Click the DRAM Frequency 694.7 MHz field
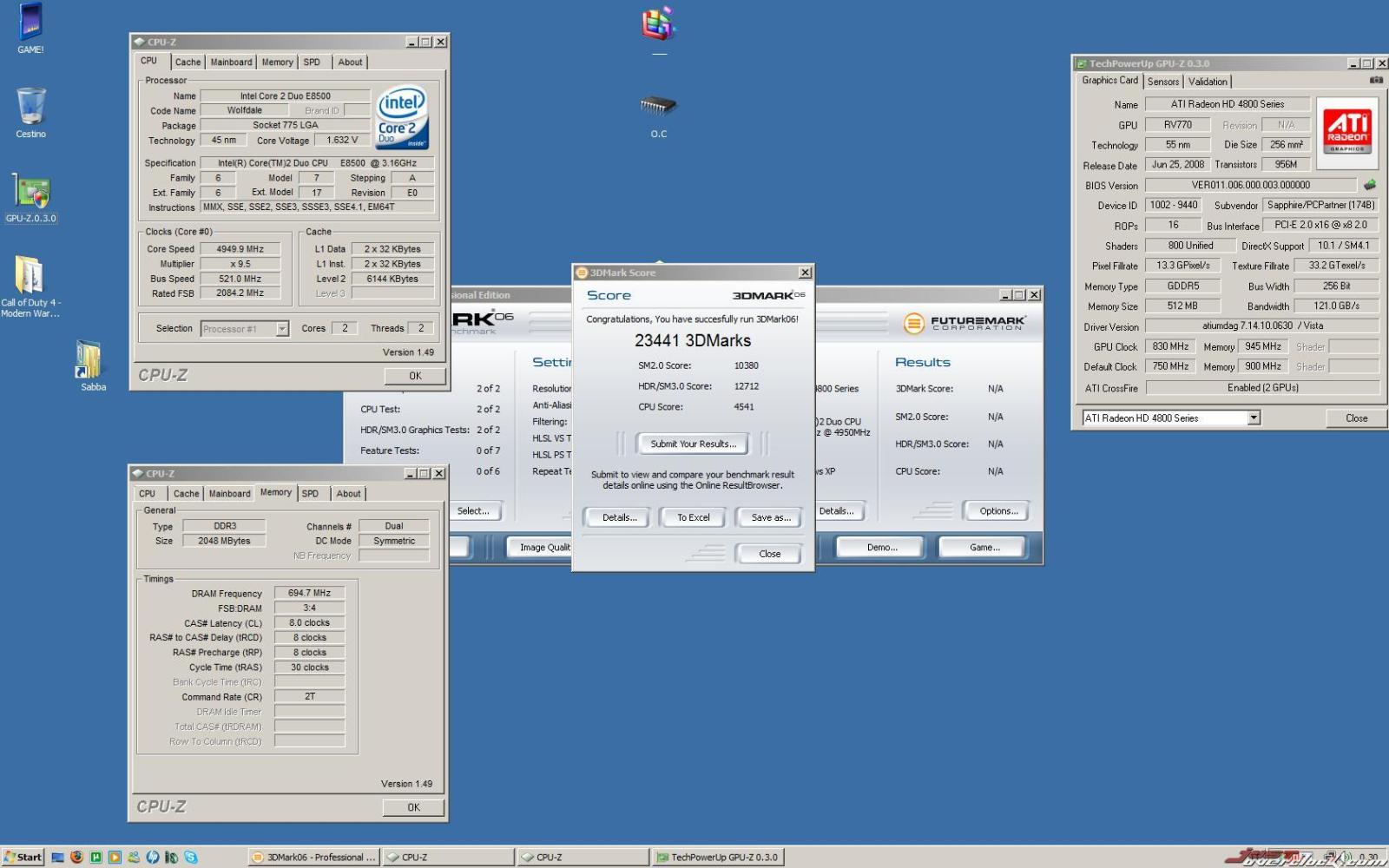This screenshot has height=868, width=1389. click(x=309, y=593)
